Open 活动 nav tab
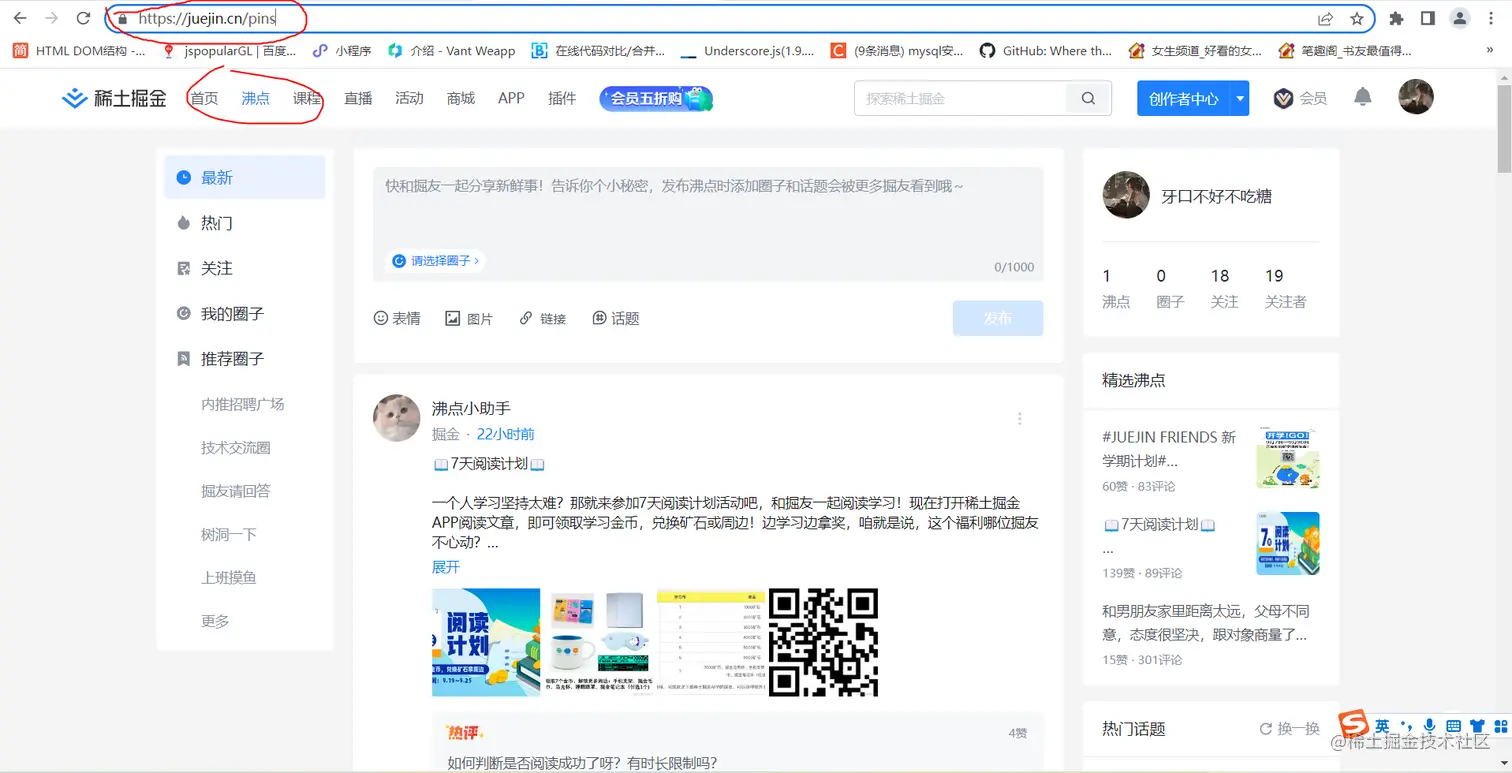The height and width of the screenshot is (773, 1512). point(409,98)
